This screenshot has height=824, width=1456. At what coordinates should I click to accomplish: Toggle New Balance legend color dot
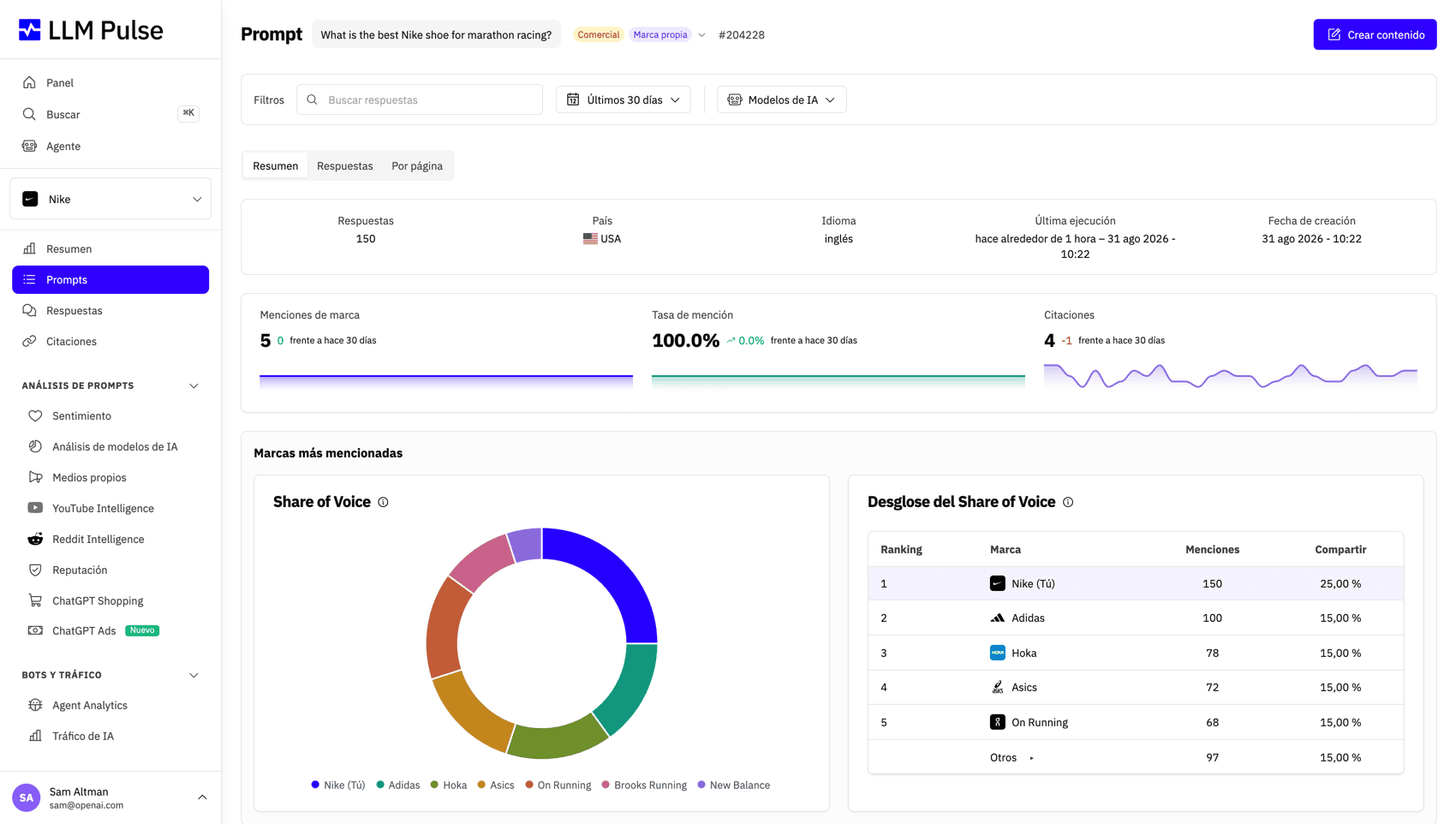[701, 785]
